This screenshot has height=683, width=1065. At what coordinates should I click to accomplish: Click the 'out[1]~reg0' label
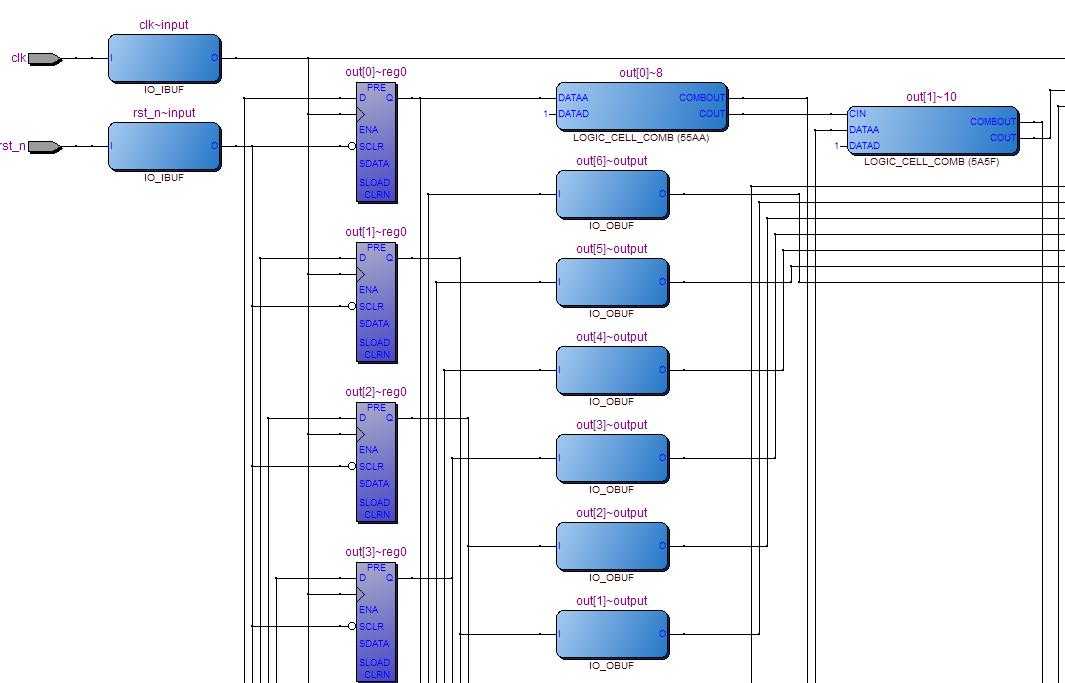coord(376,232)
